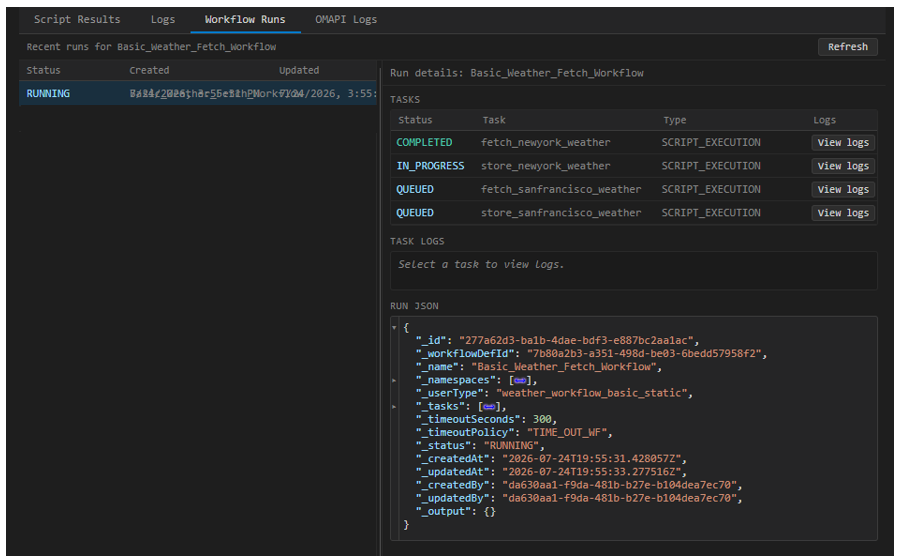Click the collapsed _namespaces ellipsis badge

[x=520, y=380]
